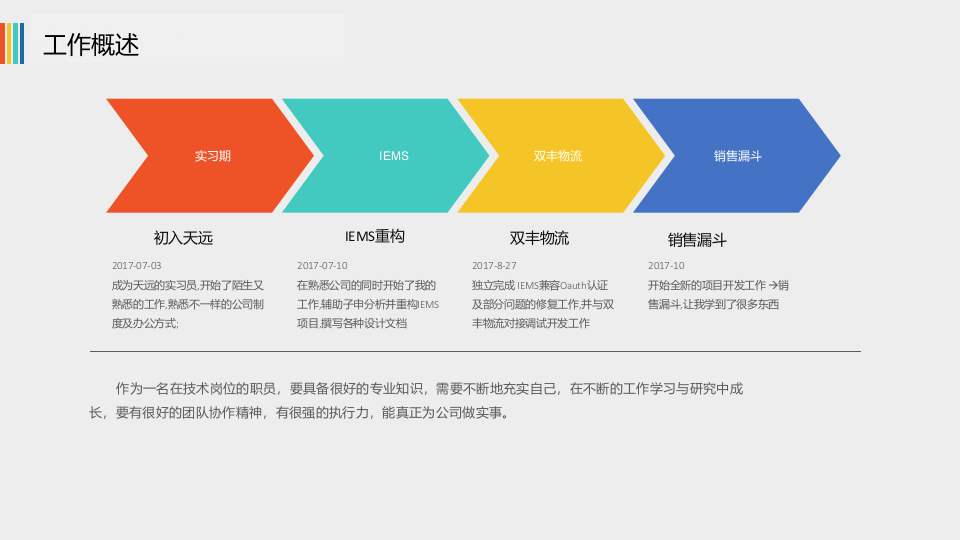Image resolution: width=960 pixels, height=540 pixels.
Task: Click the heading 初入天远
Action: (183, 238)
